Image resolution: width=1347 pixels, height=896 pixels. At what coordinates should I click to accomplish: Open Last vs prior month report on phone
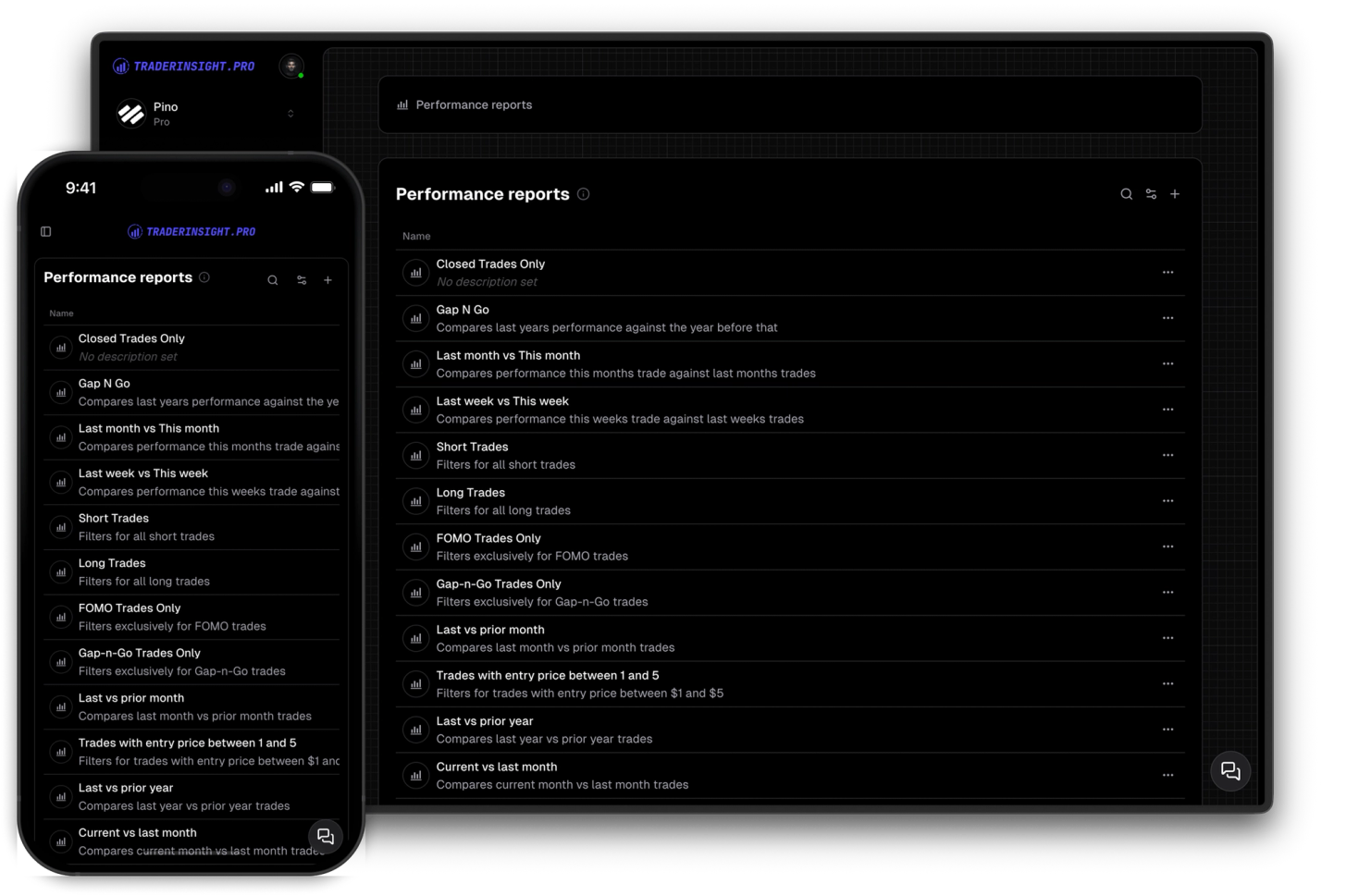[192, 707]
